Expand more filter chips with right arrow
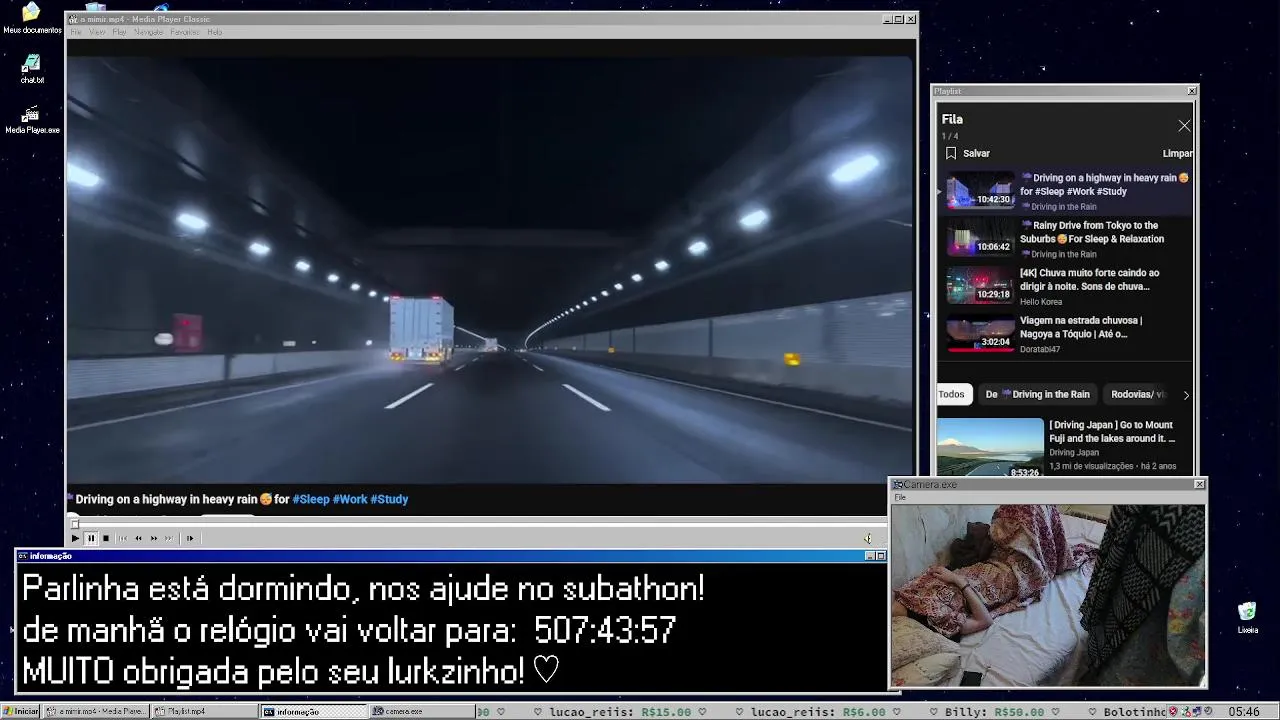 point(1186,395)
